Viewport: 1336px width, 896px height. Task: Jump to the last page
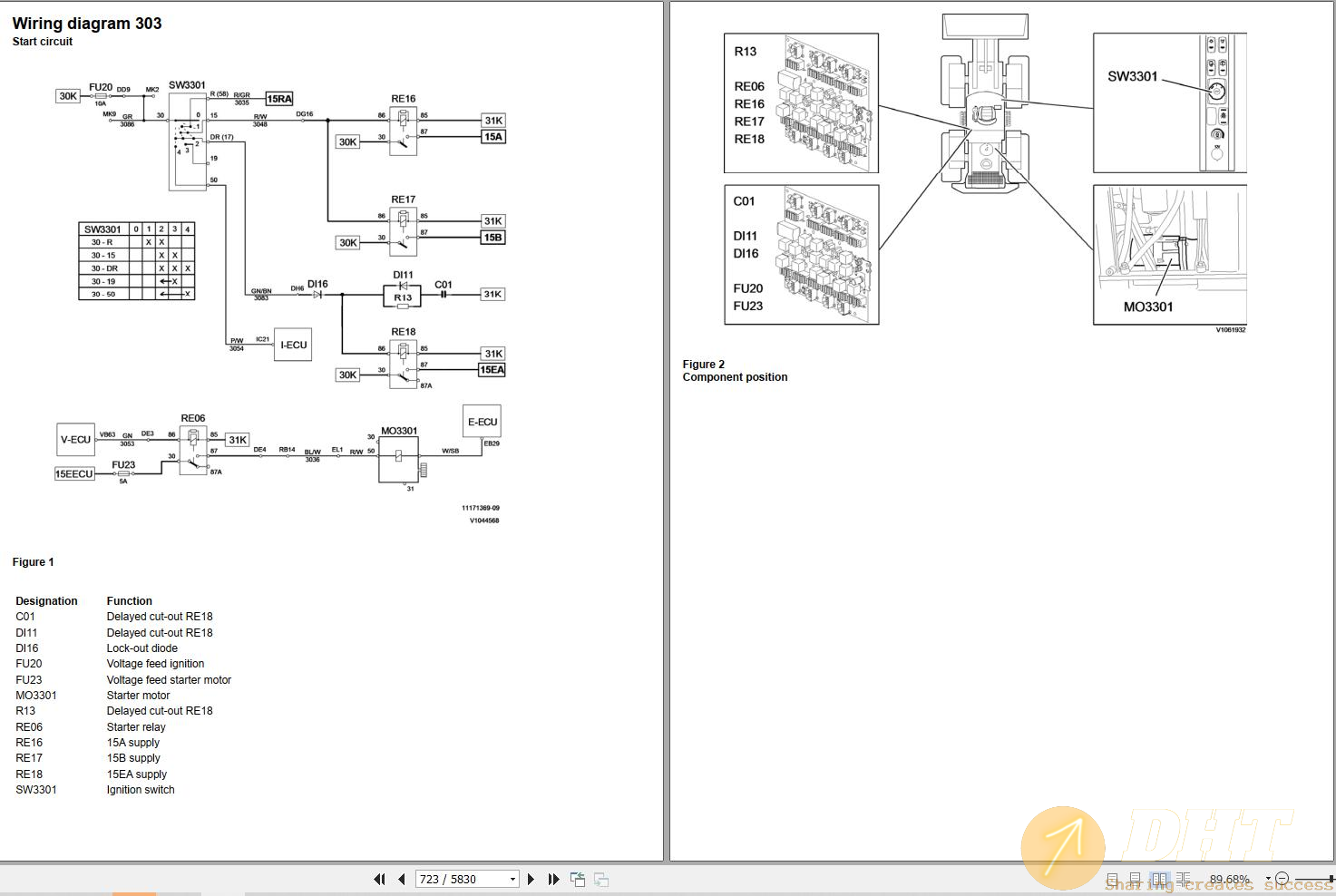point(553,879)
